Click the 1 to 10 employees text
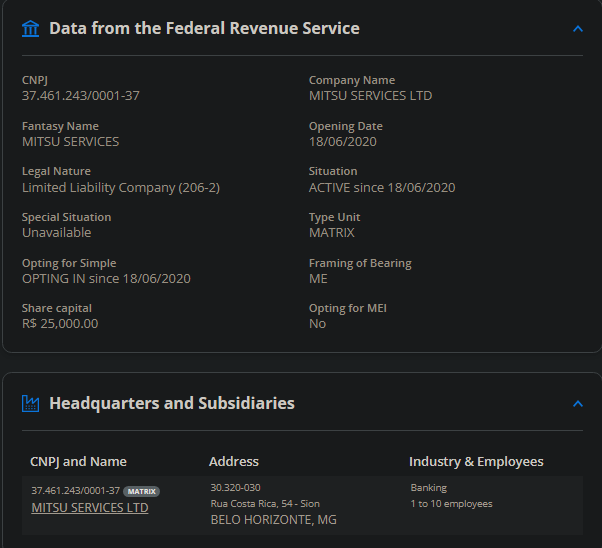 point(451,504)
